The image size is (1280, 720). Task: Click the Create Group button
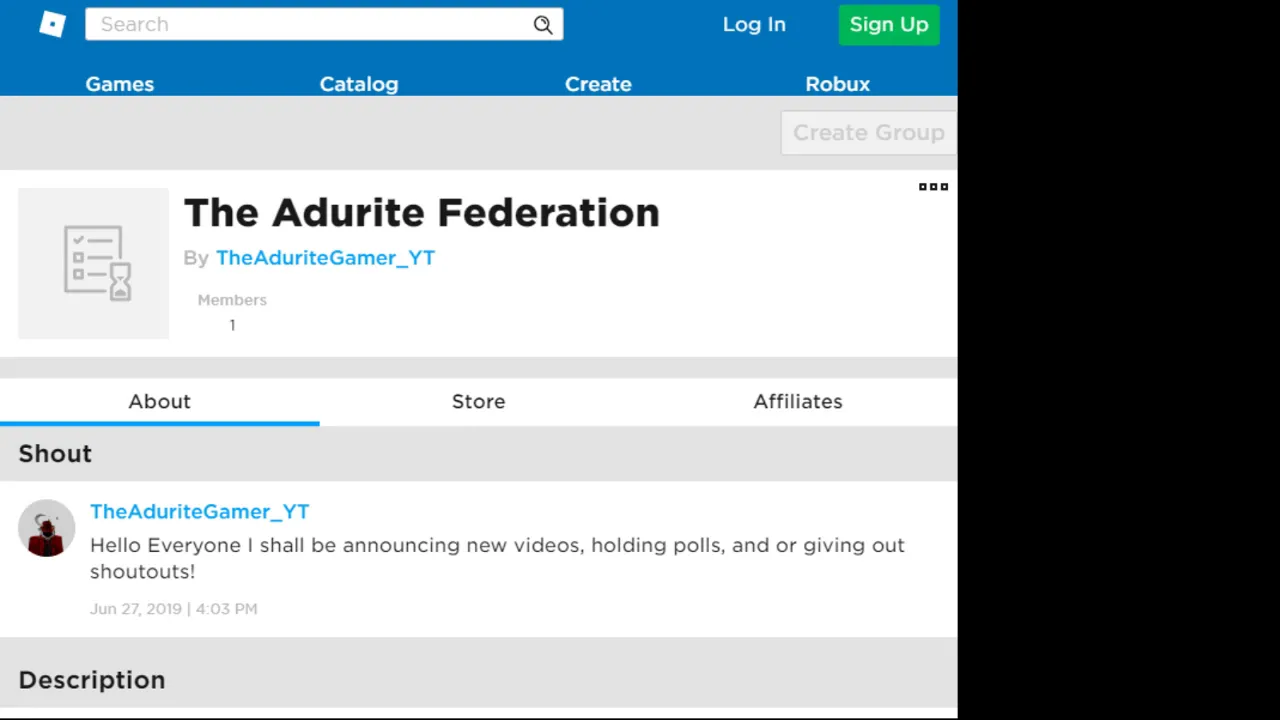pos(868,133)
